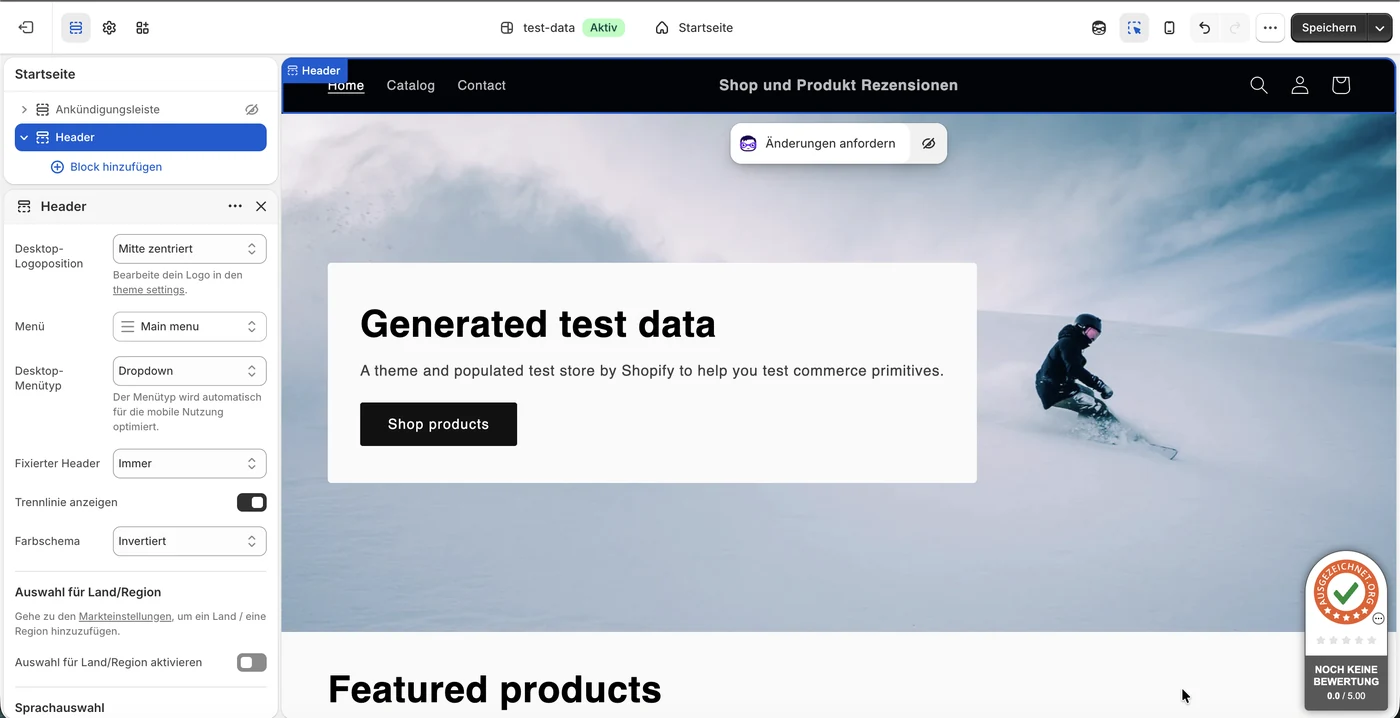Click the Shop products button
Viewport: 1400px width, 718px height.
click(x=438, y=424)
